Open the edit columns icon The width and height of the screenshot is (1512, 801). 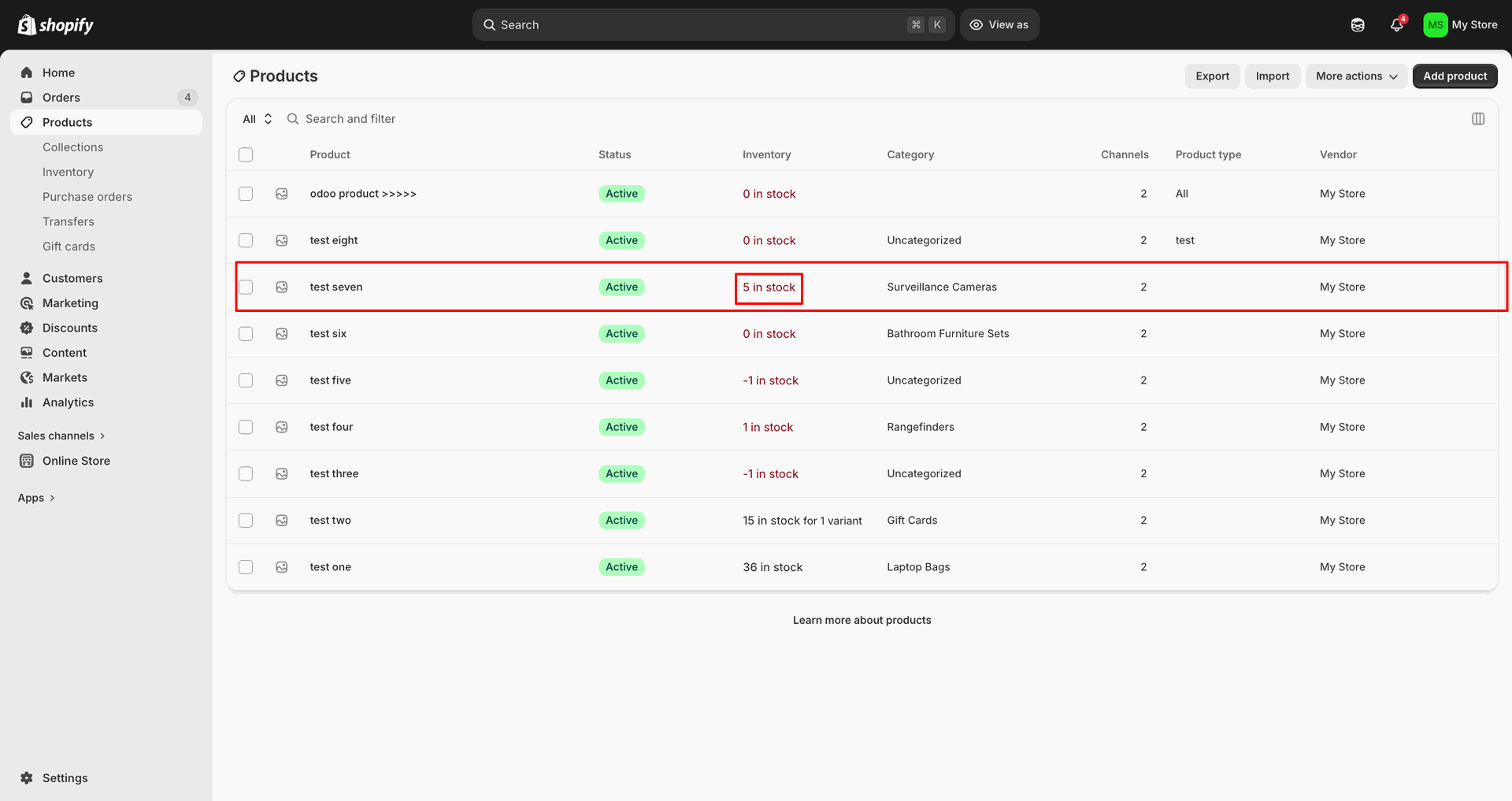1478,119
